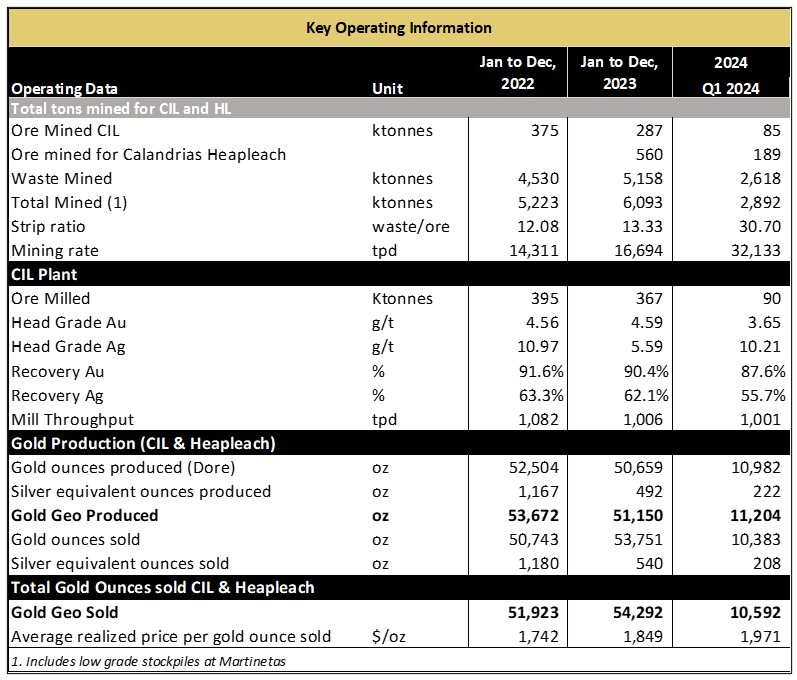Click the Average realized price $/oz unit
This screenshot has height=680, width=797.
387,636
